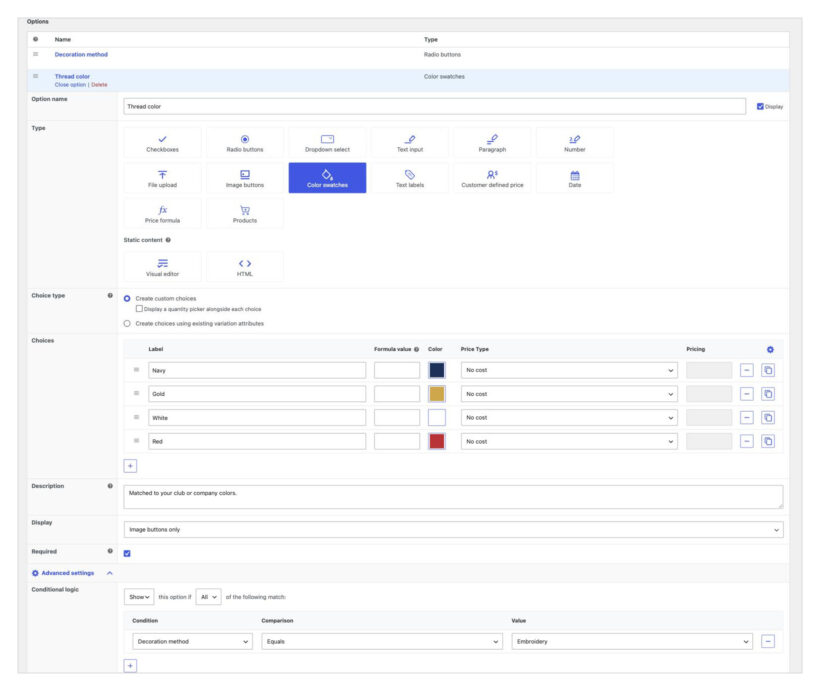820x691 pixels.
Task: Open the Comparison Equals dropdown
Action: (382, 641)
